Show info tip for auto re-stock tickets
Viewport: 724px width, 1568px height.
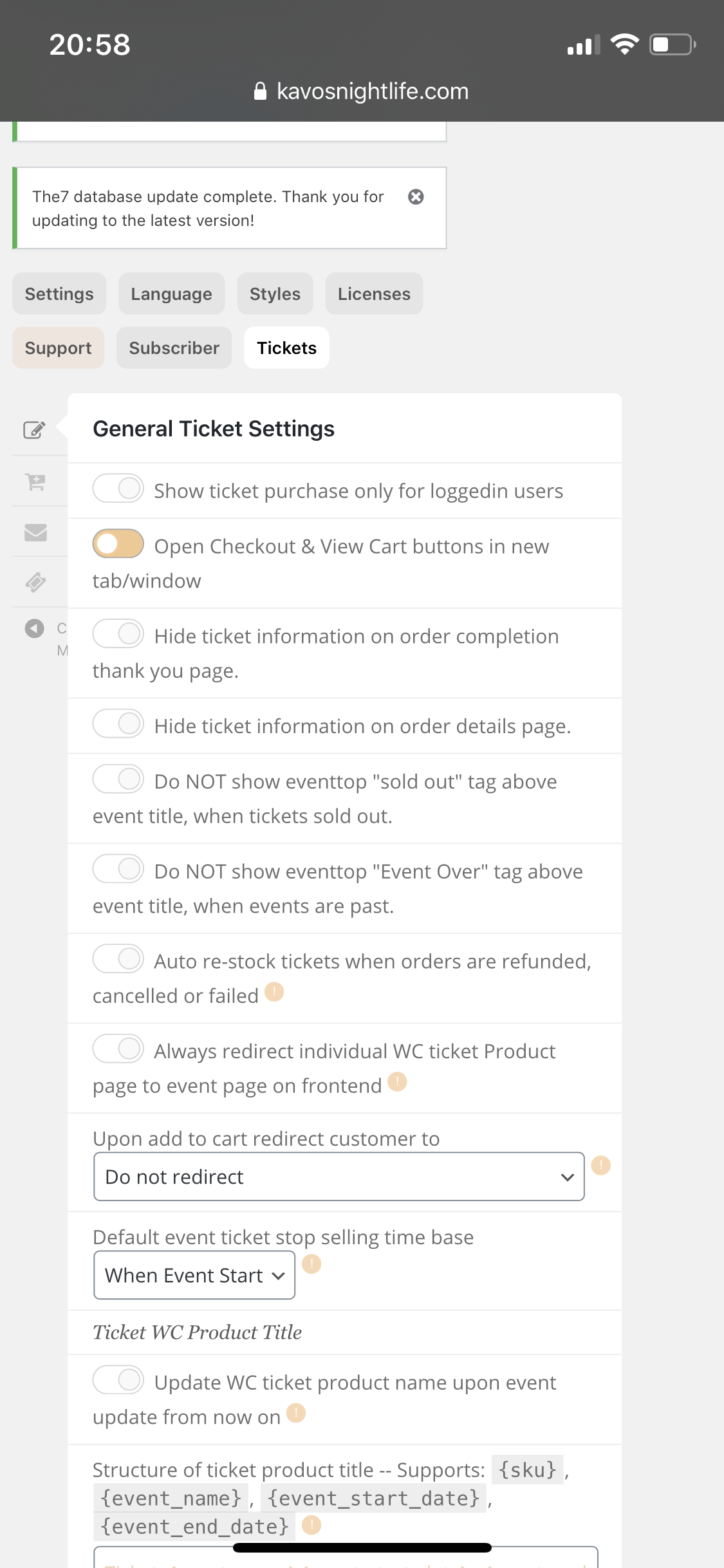coord(274,992)
